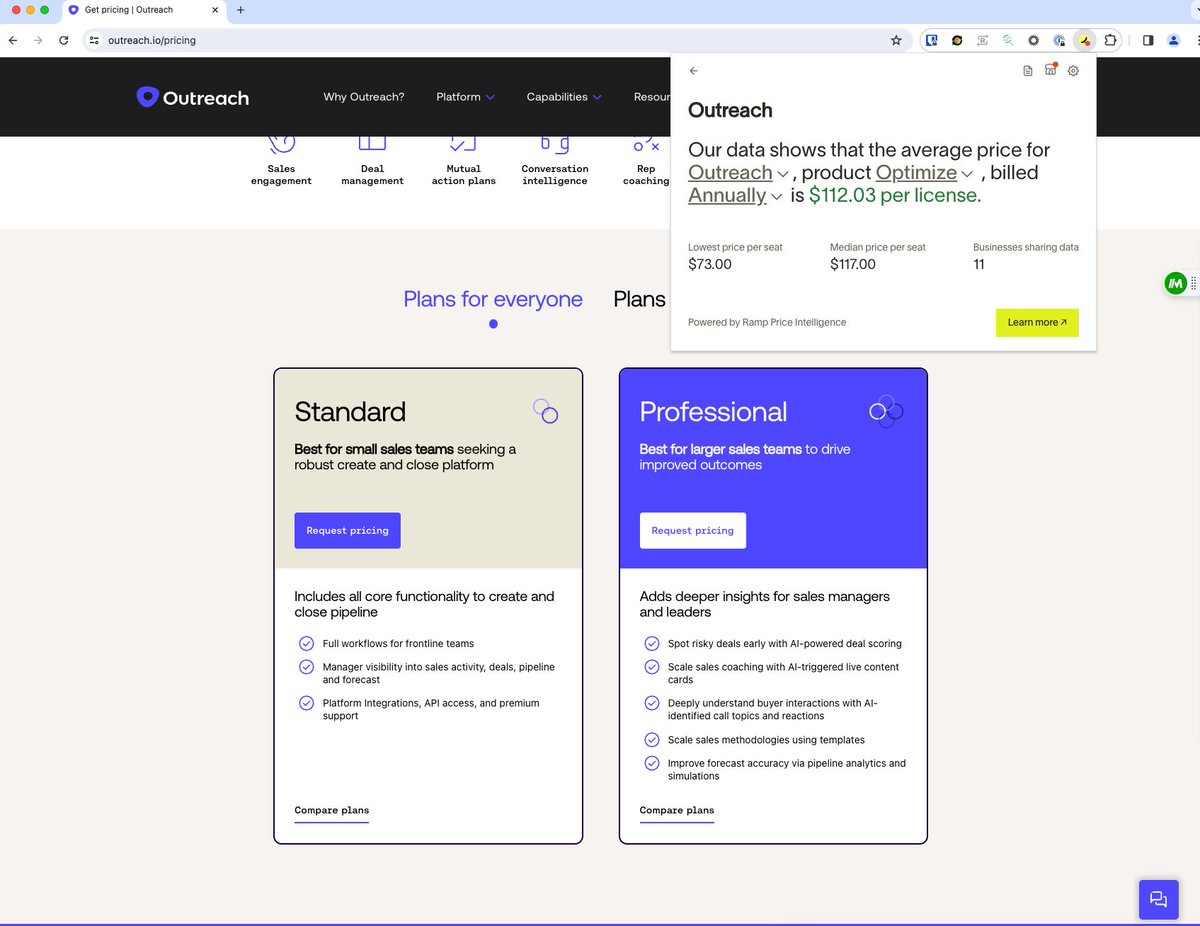
Task: Switch to the second Plans tab
Action: [640, 299]
